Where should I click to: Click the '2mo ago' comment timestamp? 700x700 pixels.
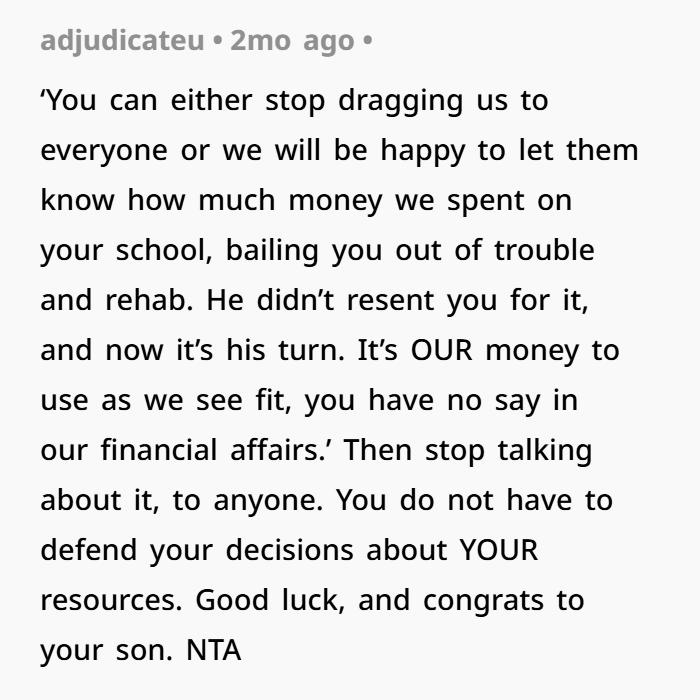point(292,41)
